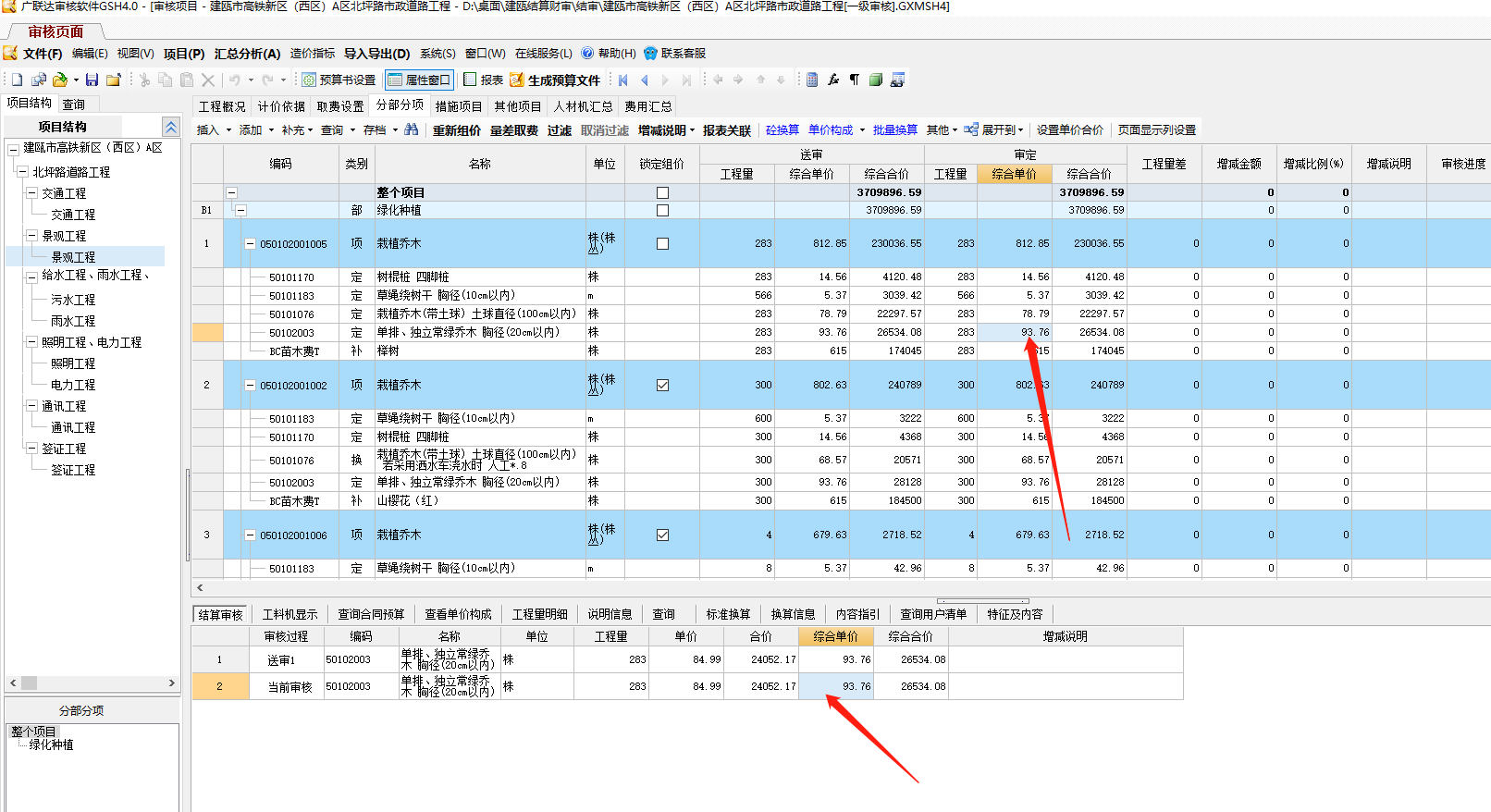
Task: Click the delete X icon in toolbar
Action: pos(208,80)
